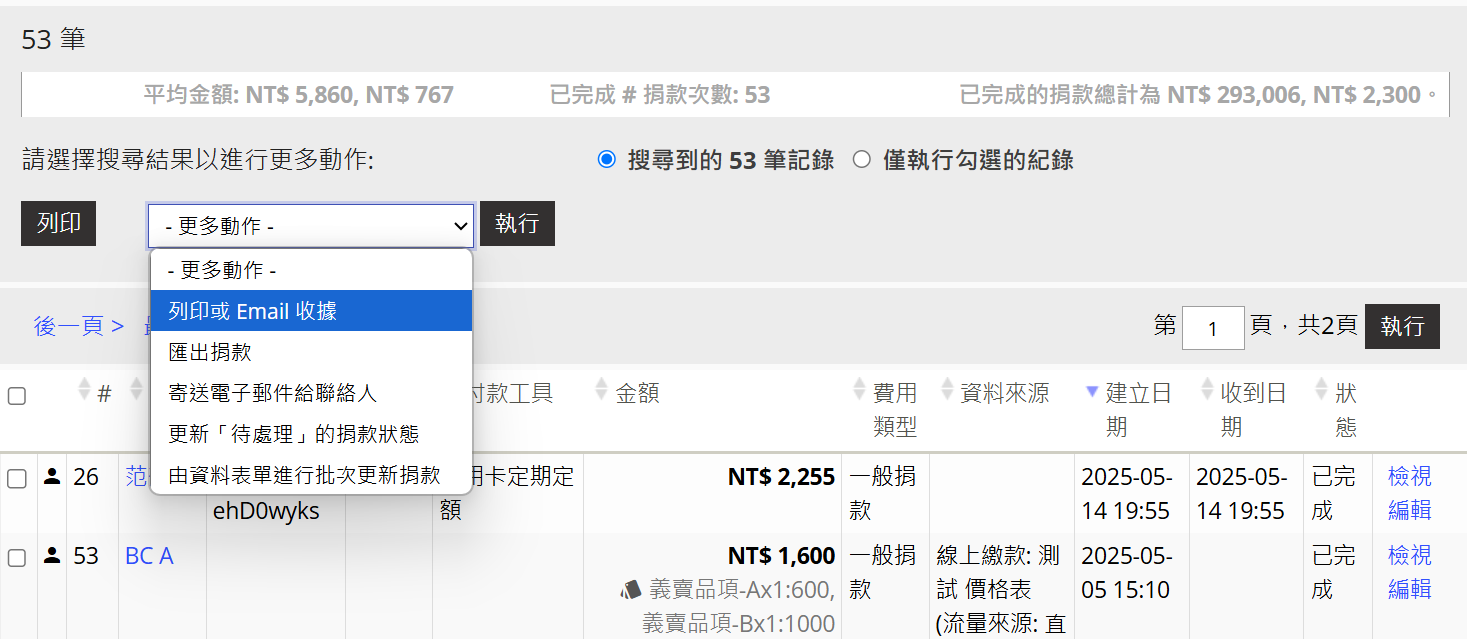The image size is (1467, 639).
Task: Collapse the 更多動作 dropdown box
Action: click(310, 226)
